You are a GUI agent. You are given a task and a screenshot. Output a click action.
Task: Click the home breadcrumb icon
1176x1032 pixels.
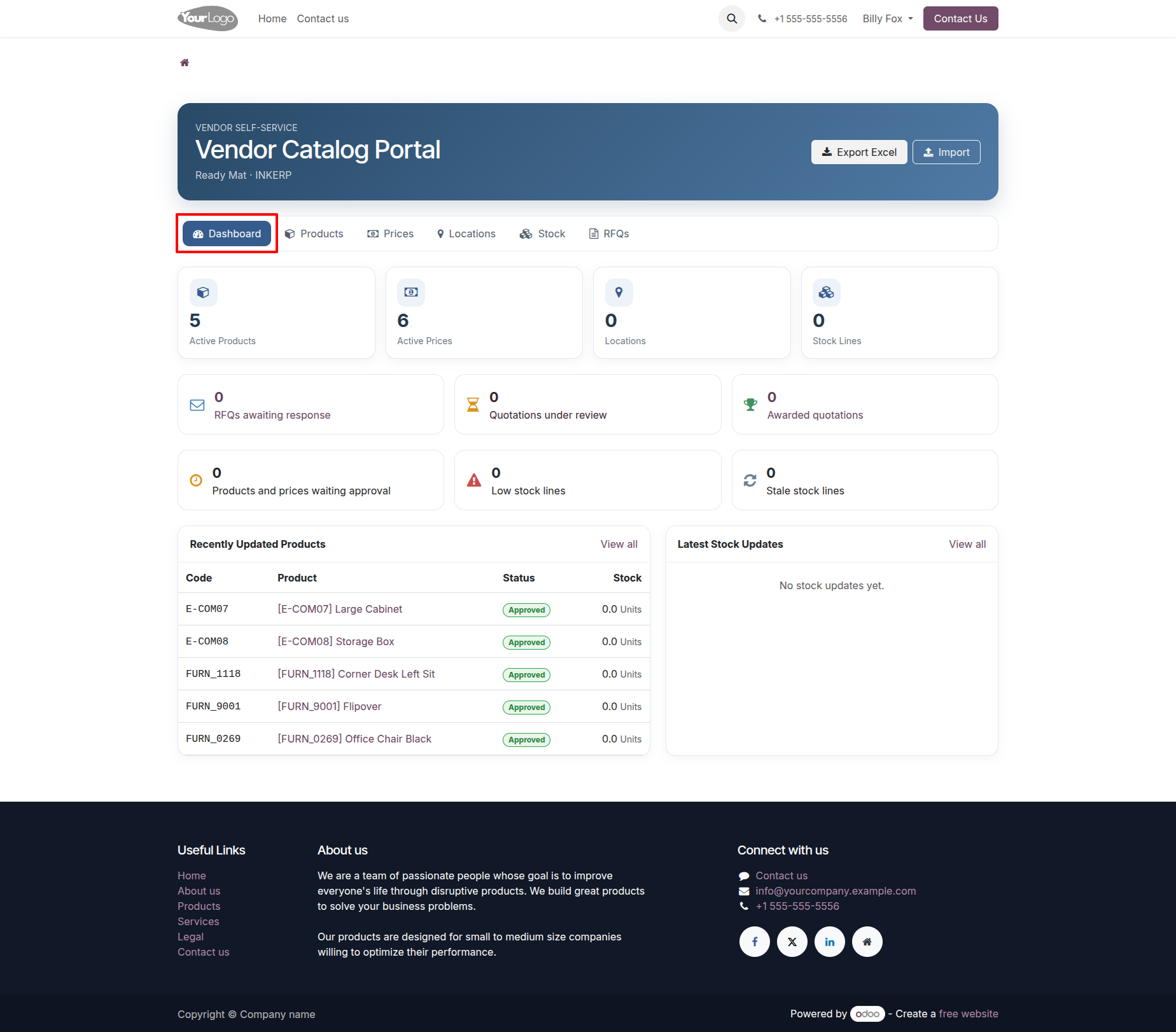185,62
